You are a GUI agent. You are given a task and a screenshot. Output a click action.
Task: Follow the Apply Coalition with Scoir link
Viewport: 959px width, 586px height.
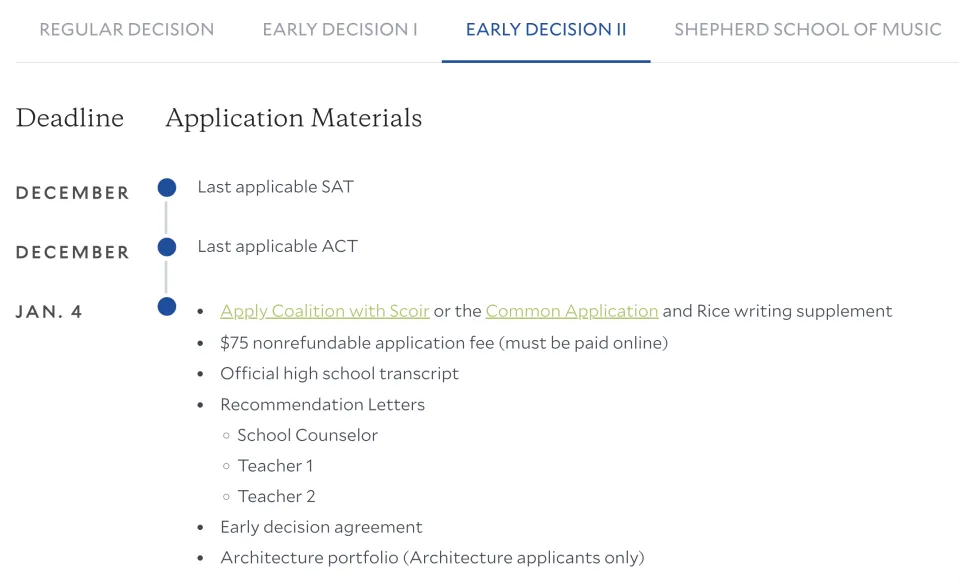point(325,311)
